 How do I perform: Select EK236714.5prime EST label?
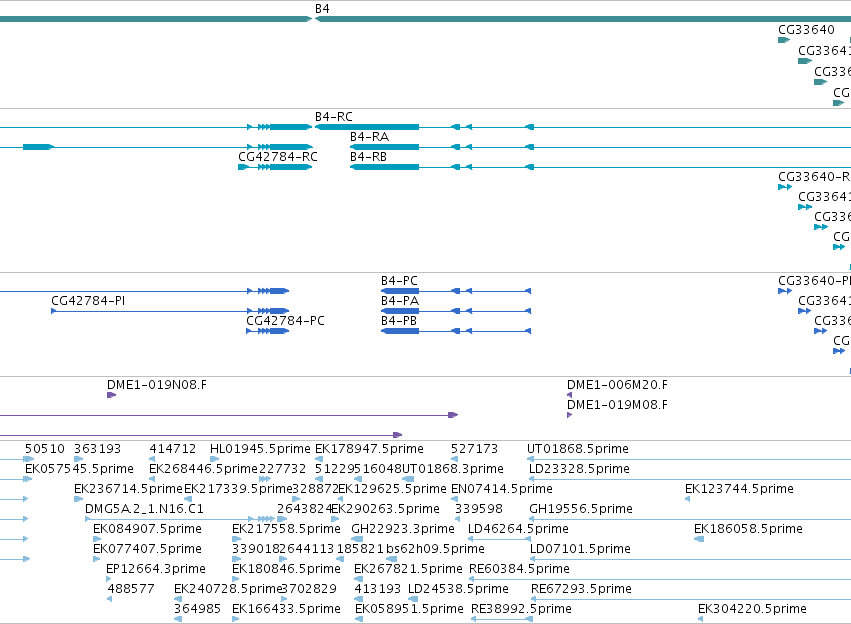tap(129, 489)
